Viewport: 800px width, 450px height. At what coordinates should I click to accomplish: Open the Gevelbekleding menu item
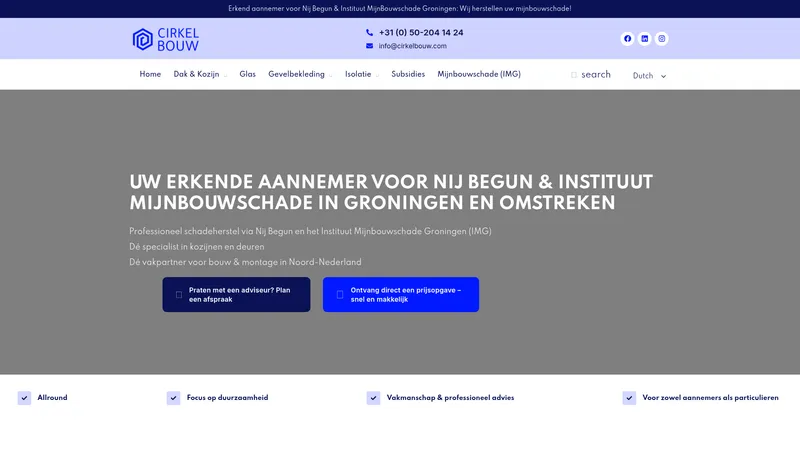(296, 74)
